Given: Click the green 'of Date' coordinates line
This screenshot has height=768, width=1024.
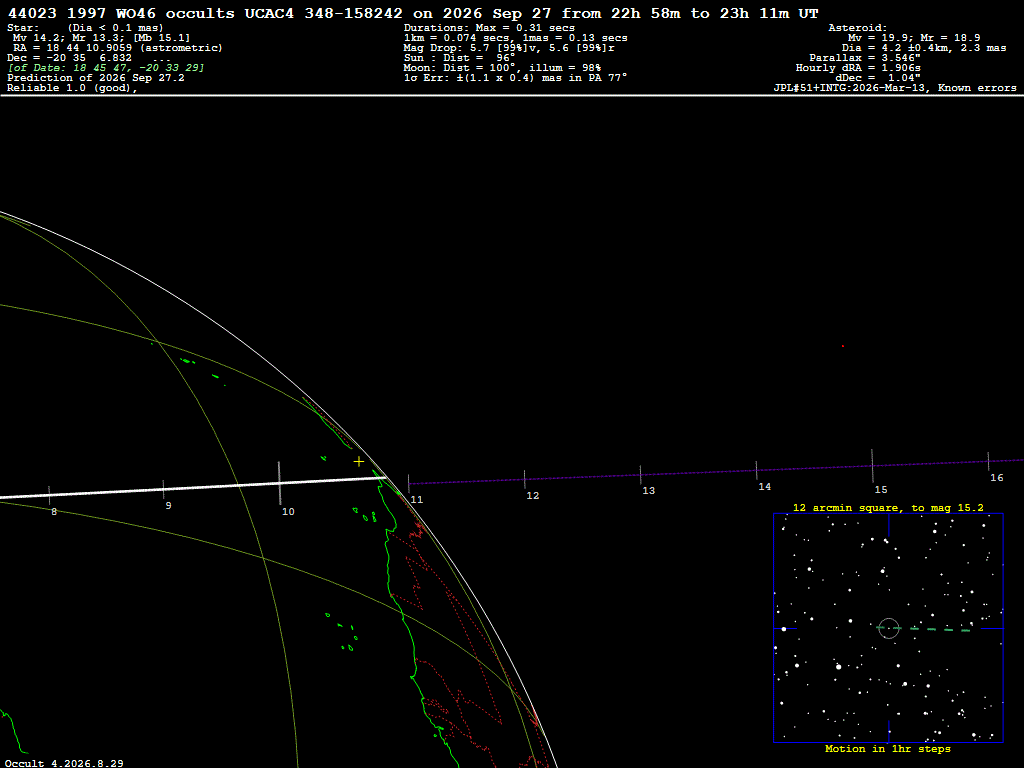Looking at the screenshot, I should [x=106, y=68].
